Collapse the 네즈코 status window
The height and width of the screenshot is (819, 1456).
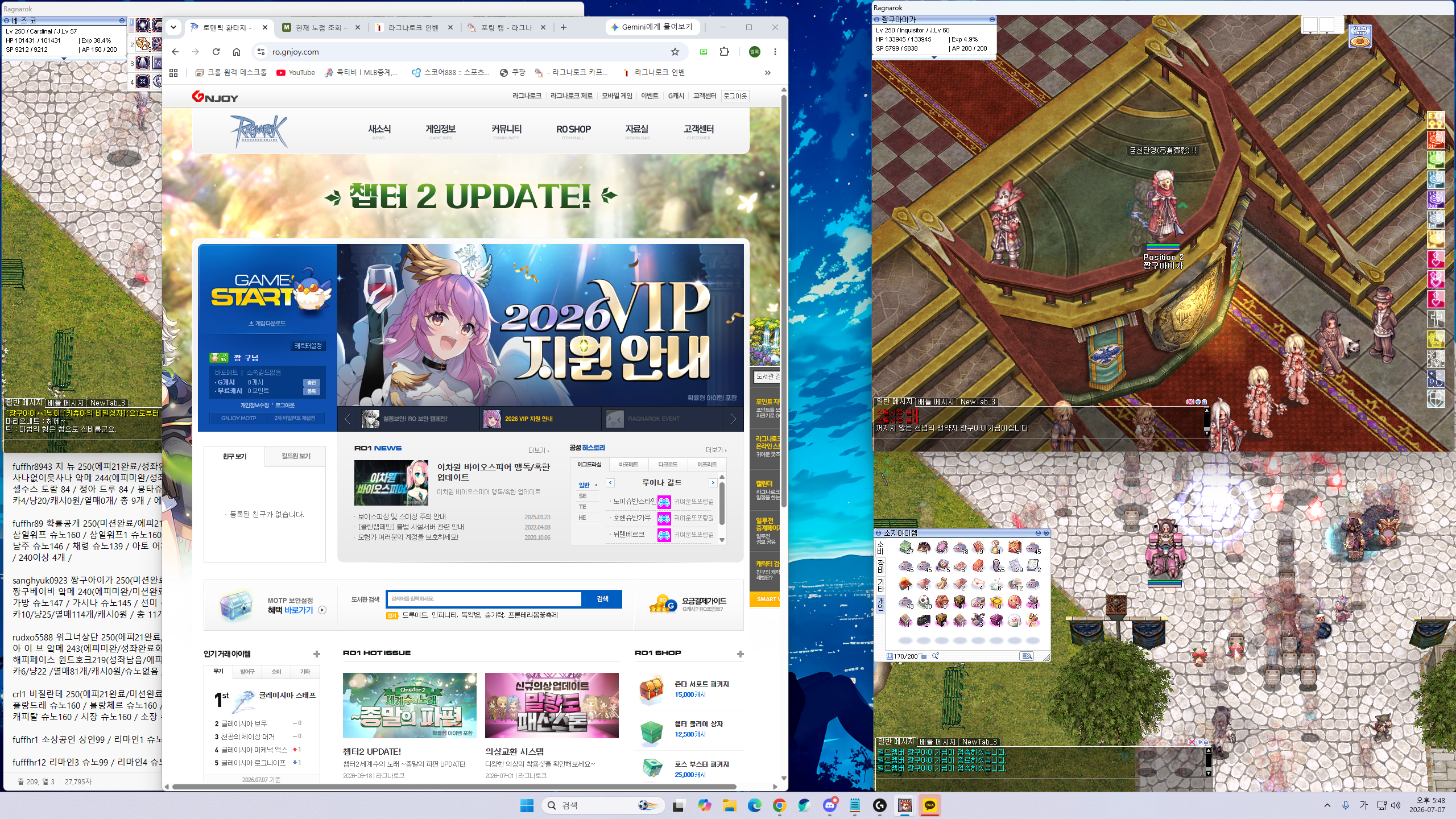tap(122, 20)
